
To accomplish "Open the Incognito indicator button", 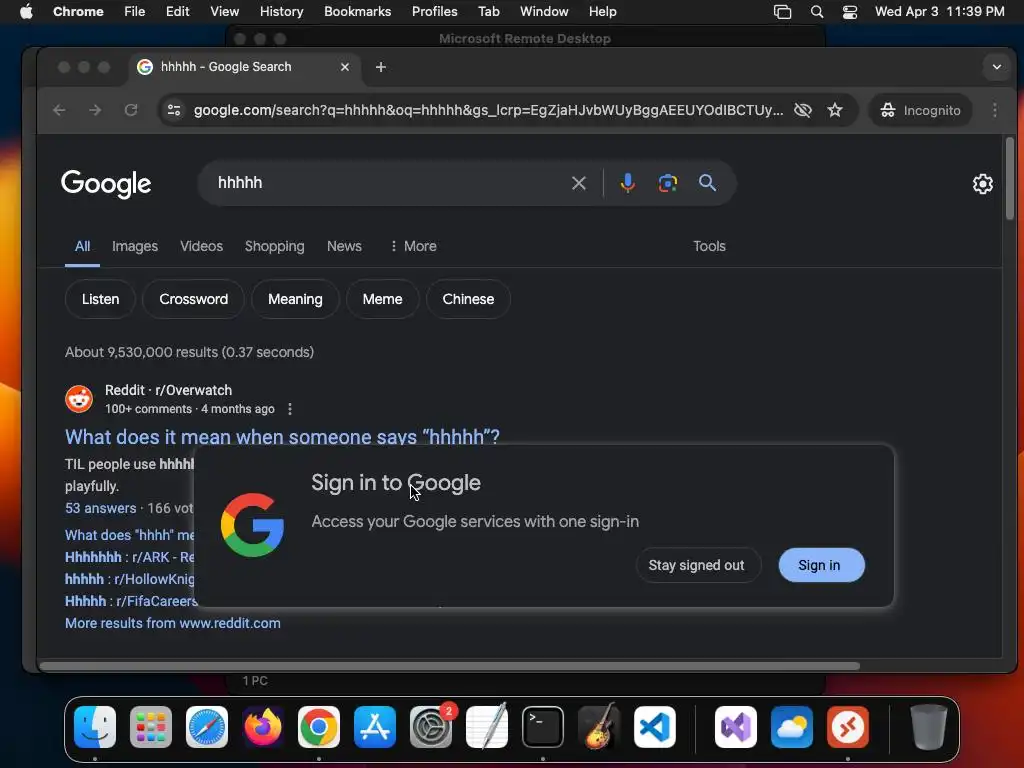I will (920, 110).
